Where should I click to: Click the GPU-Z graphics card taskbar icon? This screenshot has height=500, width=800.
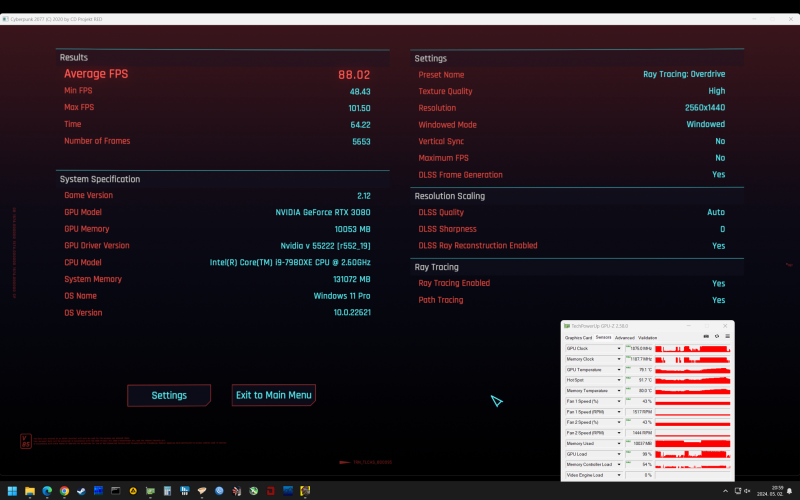pyautogui.click(x=150, y=491)
